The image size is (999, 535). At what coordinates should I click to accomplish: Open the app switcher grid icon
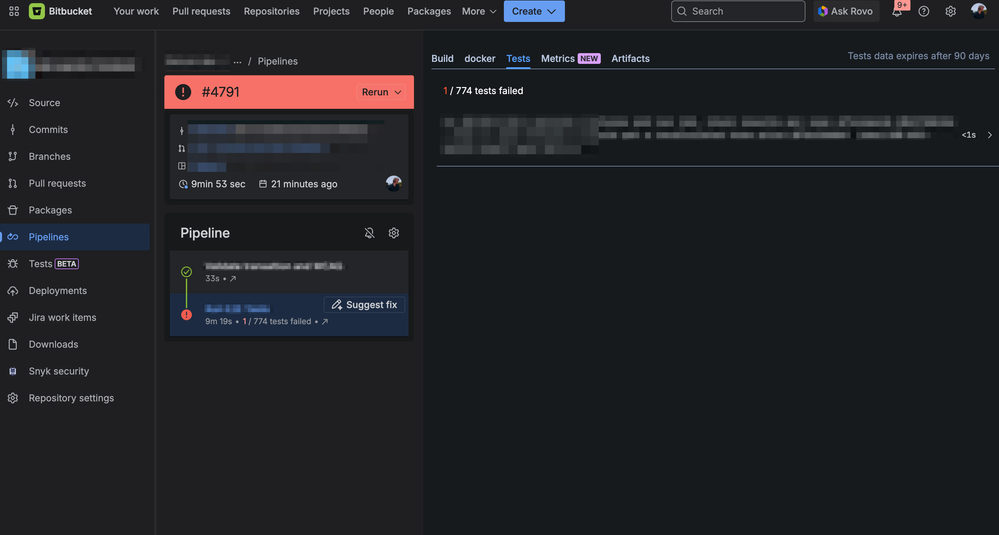point(14,11)
